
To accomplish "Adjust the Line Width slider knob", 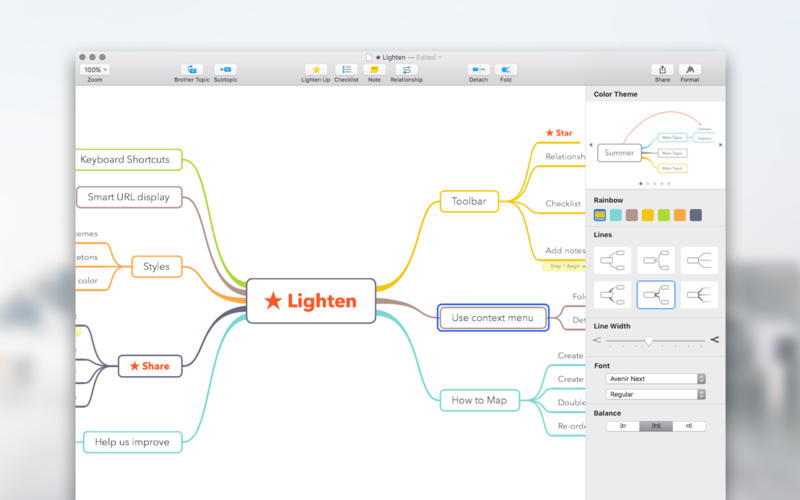I will coord(648,340).
